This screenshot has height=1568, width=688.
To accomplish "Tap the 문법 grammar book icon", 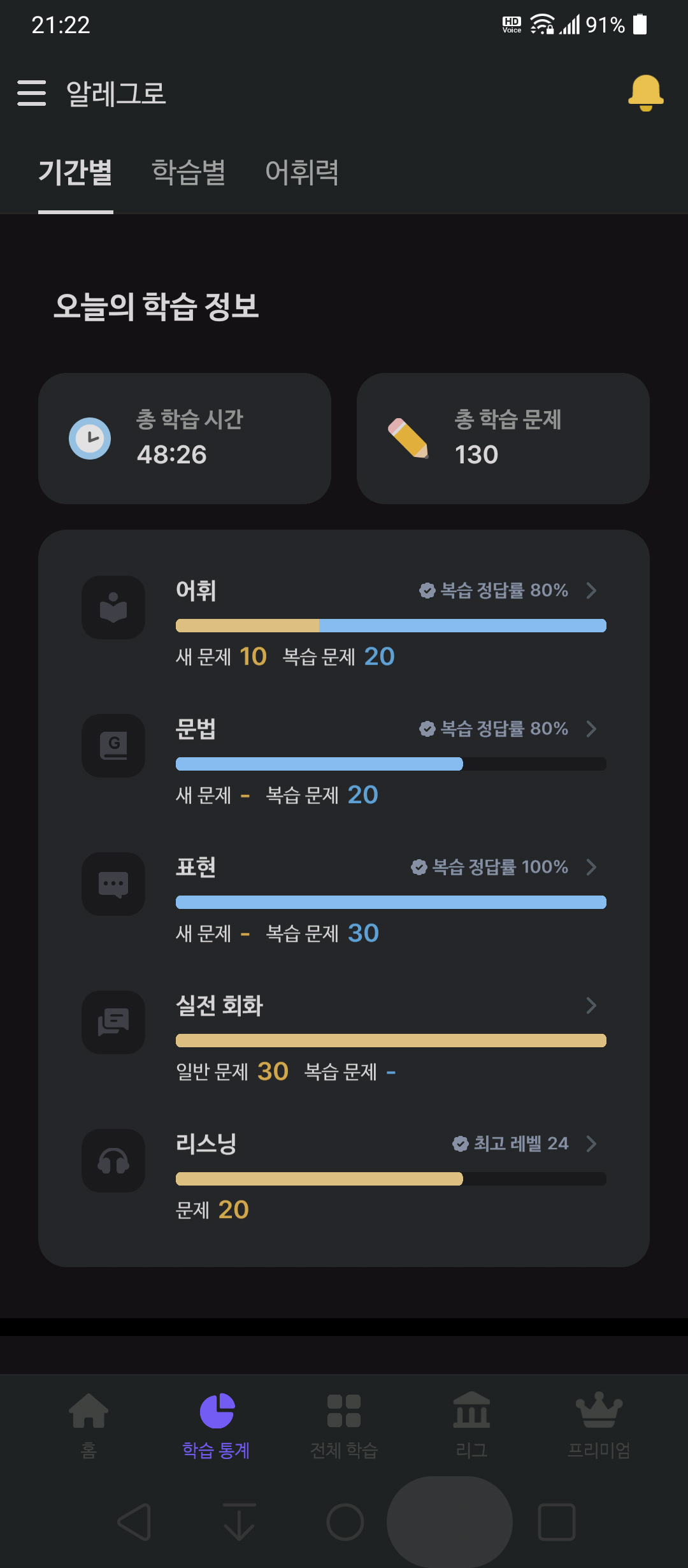I will (113, 746).
